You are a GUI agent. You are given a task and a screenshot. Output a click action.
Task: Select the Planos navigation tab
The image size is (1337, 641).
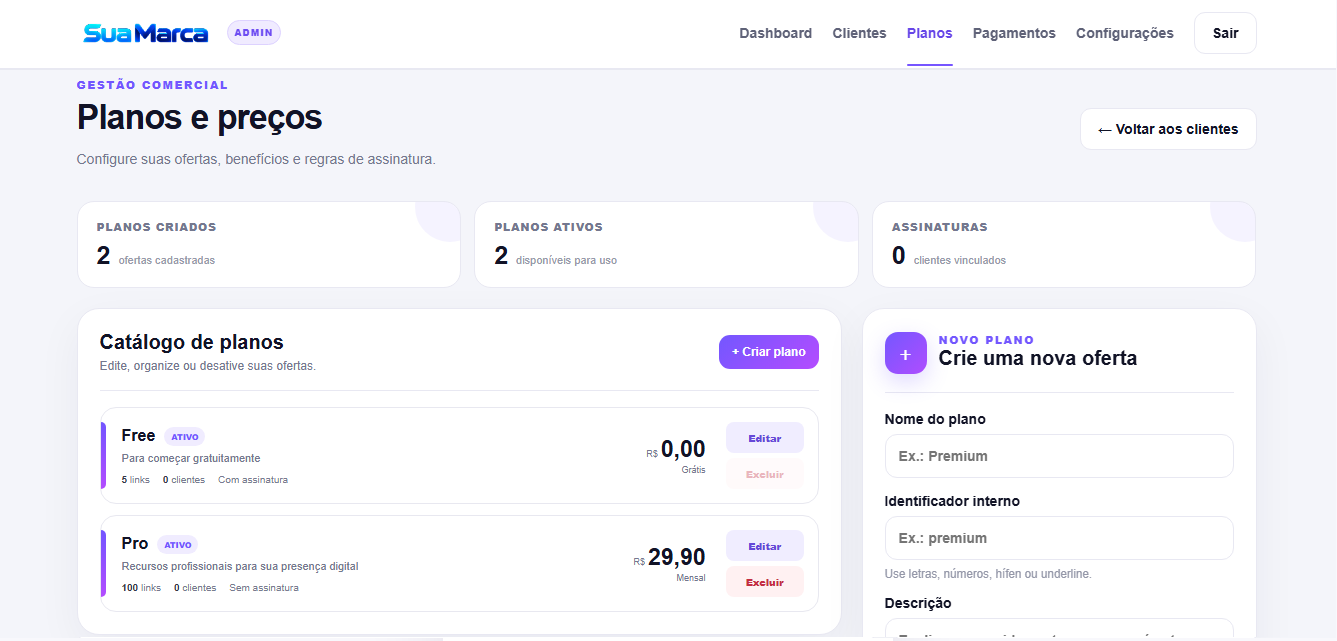coord(930,33)
